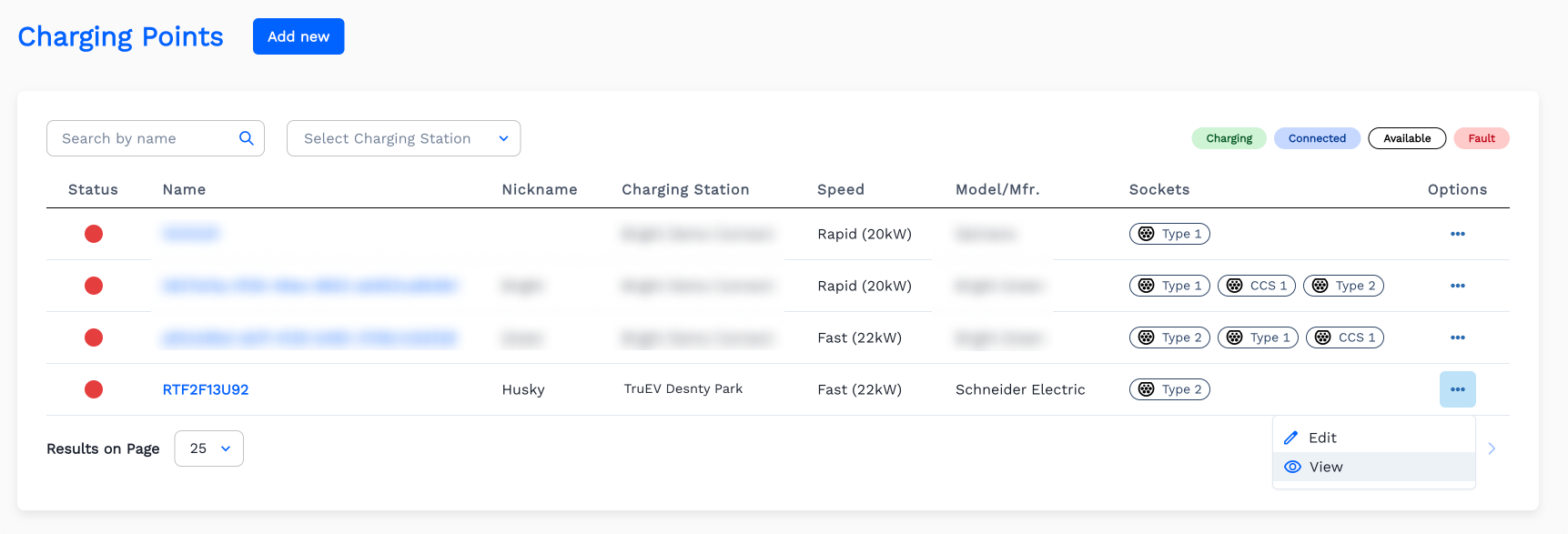This screenshot has width=1568, height=534.
Task: Toggle the Charging status filter
Action: pyautogui.click(x=1229, y=138)
